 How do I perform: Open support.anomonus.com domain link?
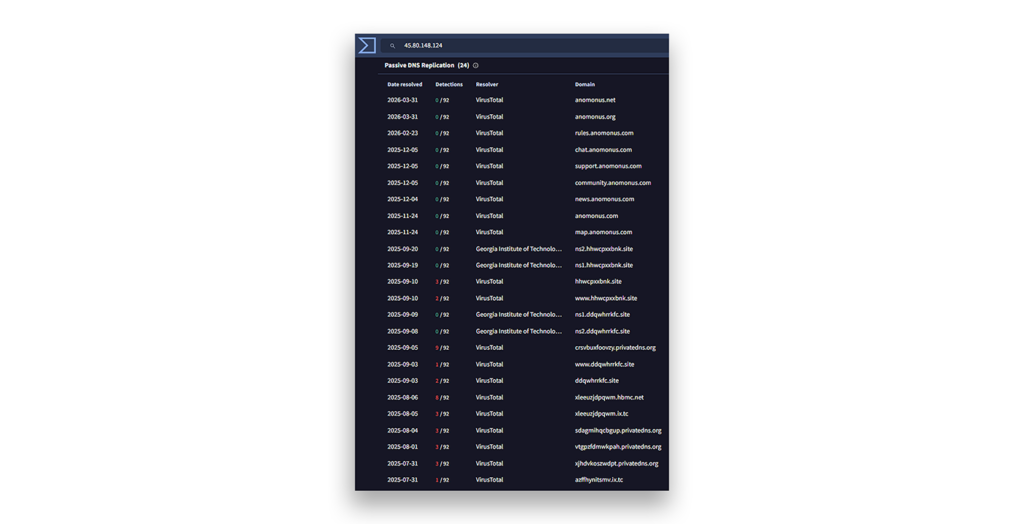608,166
